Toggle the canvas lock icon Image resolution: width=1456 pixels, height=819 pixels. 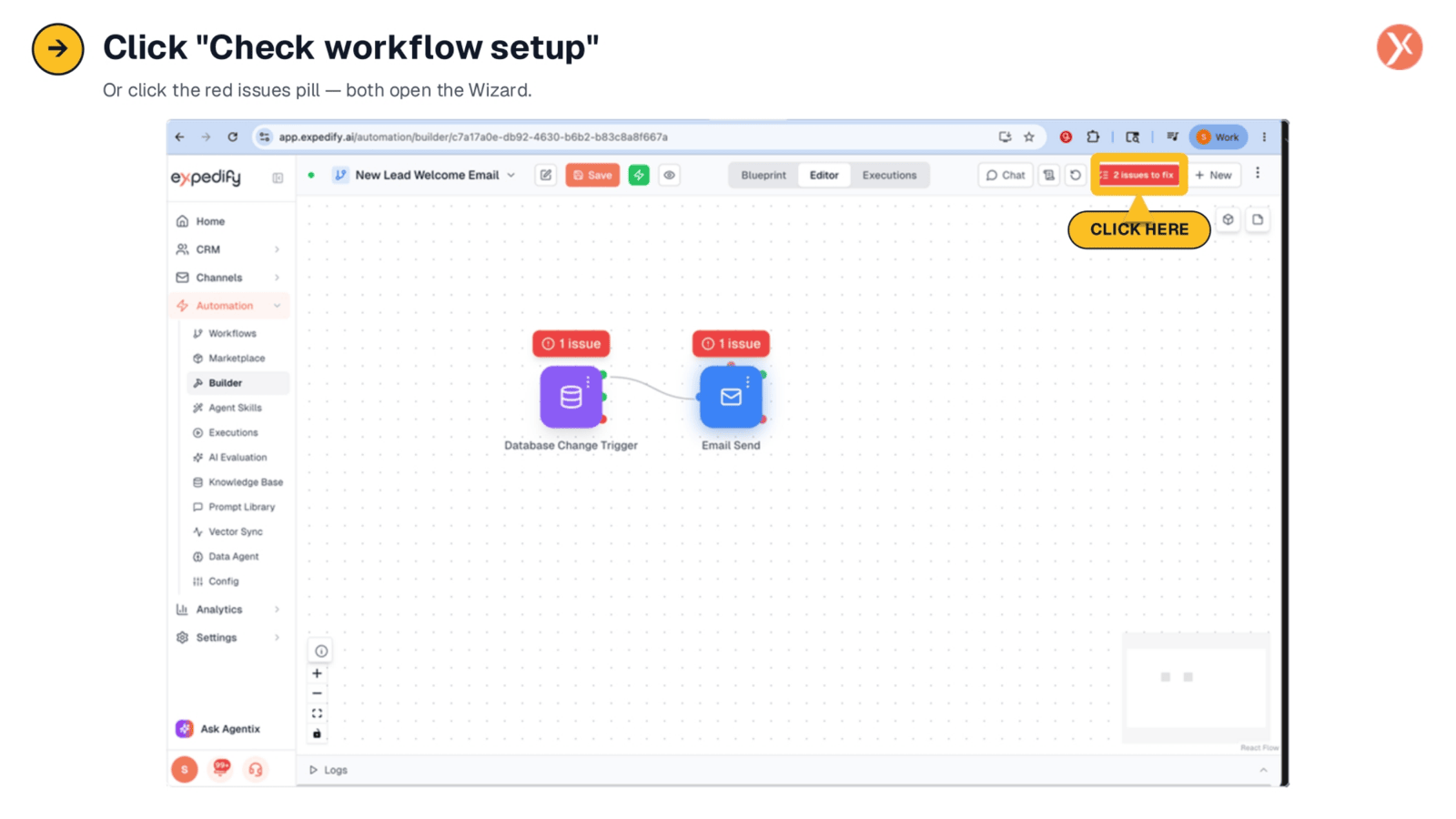(317, 733)
